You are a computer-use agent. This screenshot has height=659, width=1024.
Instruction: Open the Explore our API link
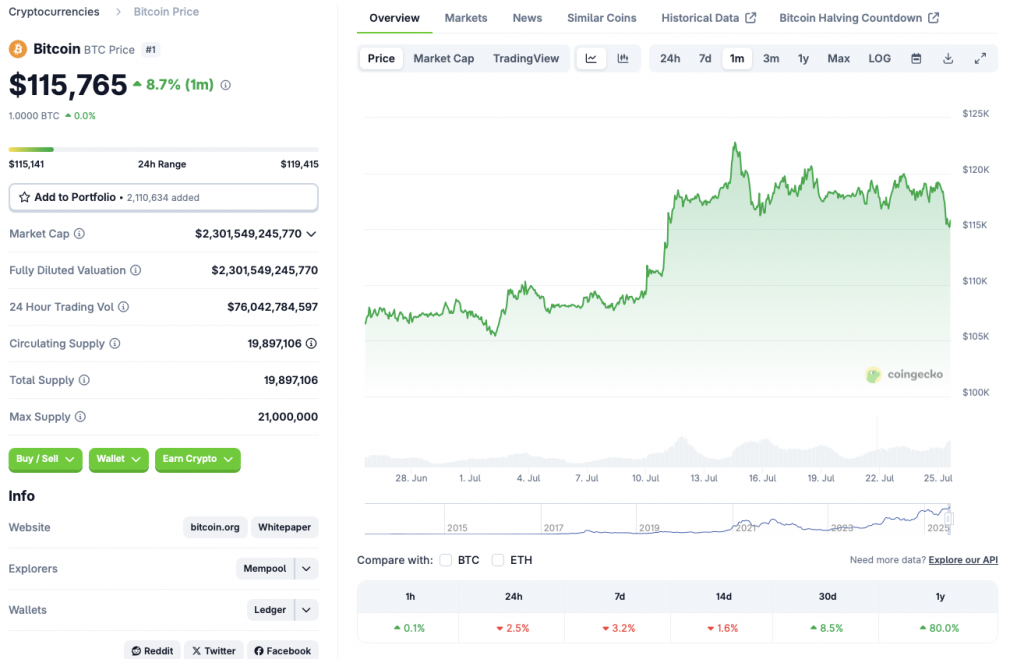tap(963, 559)
